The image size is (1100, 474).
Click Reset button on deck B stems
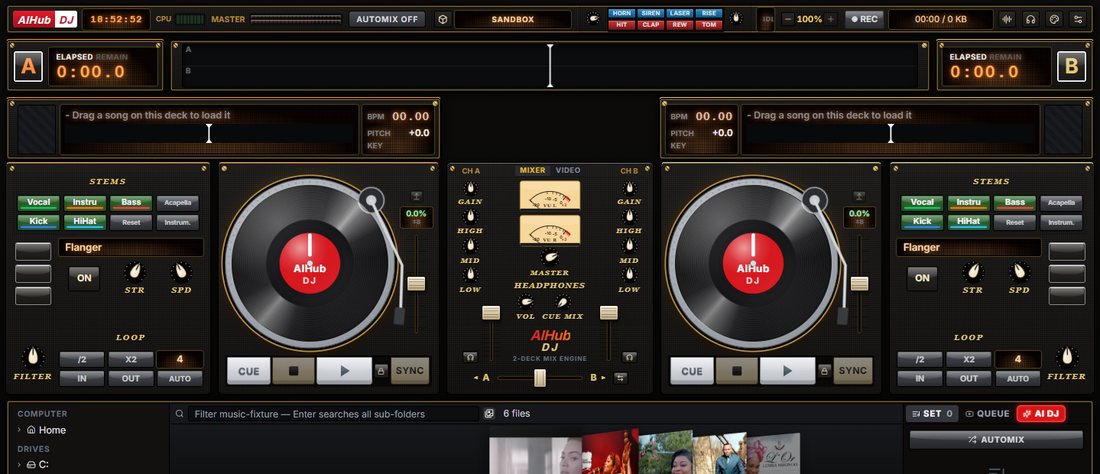1015,222
